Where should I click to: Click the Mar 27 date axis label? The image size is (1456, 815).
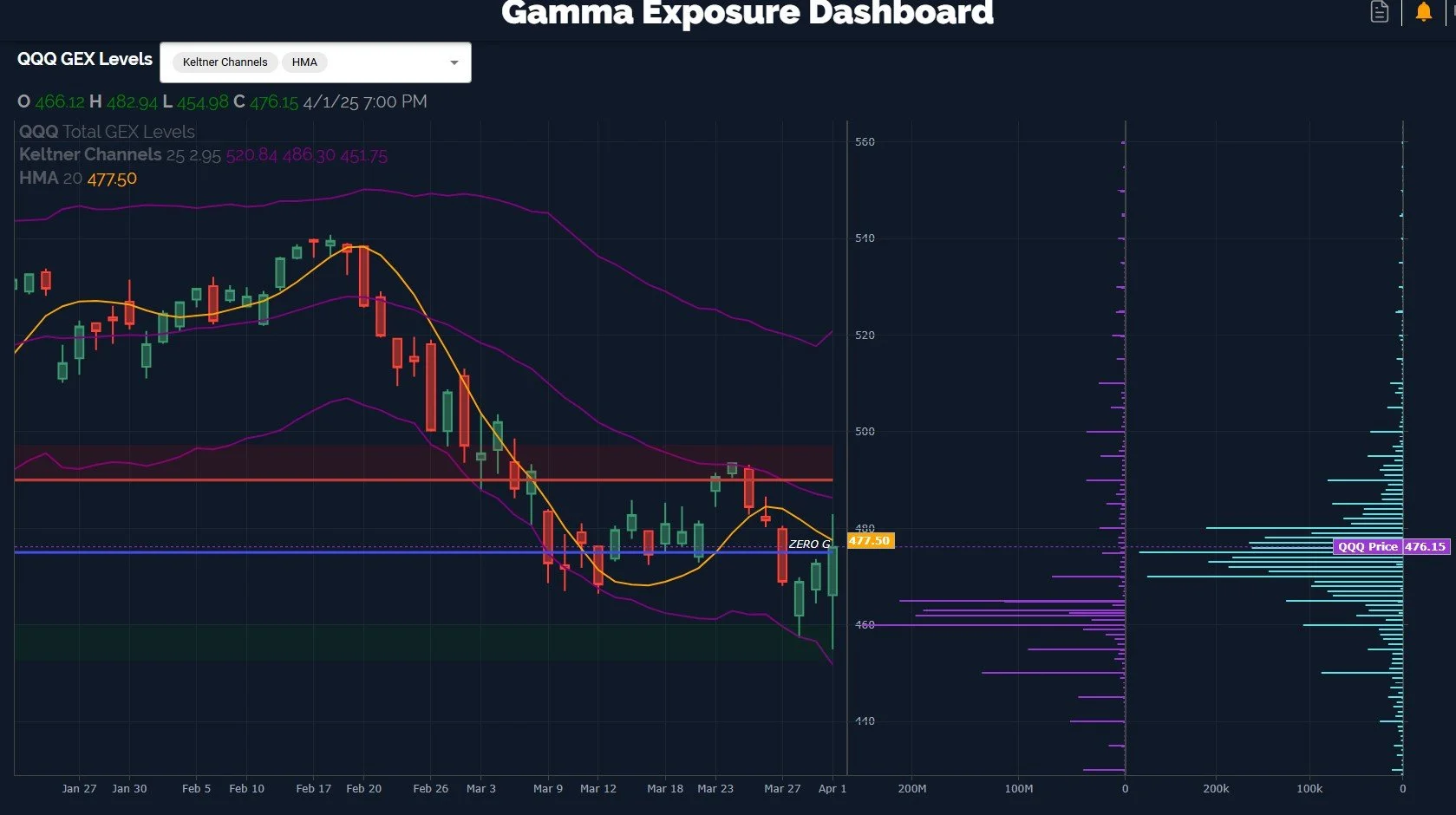click(781, 788)
